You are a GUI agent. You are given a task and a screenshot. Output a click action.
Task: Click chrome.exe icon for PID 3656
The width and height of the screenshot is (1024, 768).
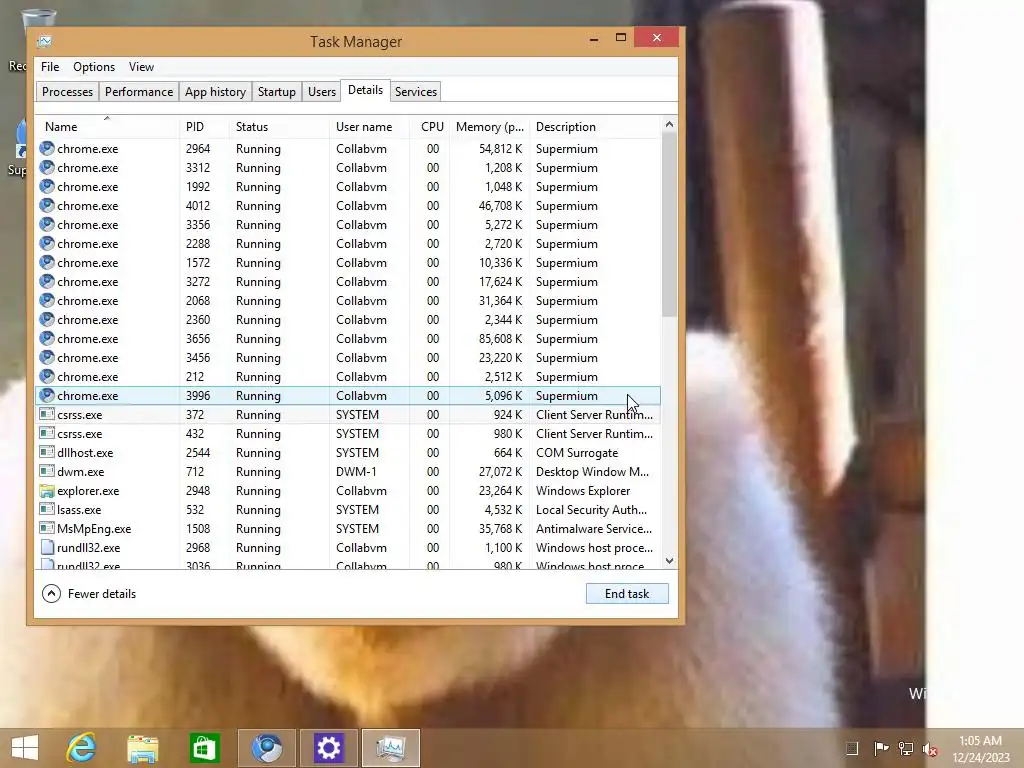[x=47, y=338]
